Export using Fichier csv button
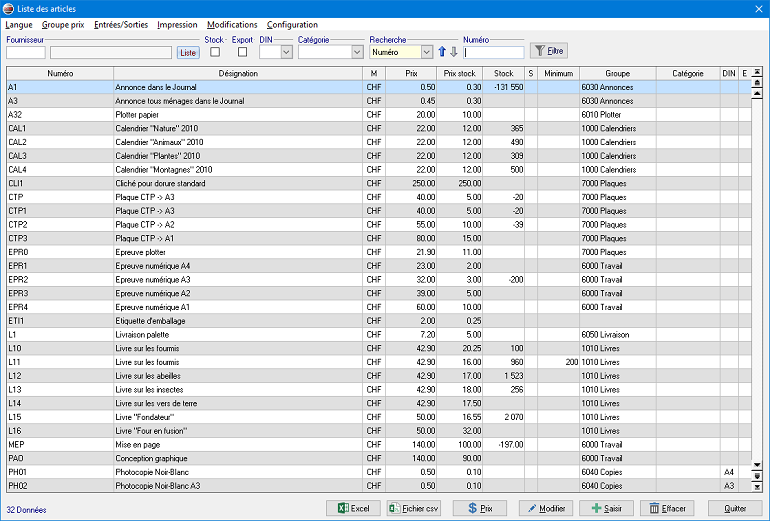The width and height of the screenshot is (770, 521). tap(413, 508)
